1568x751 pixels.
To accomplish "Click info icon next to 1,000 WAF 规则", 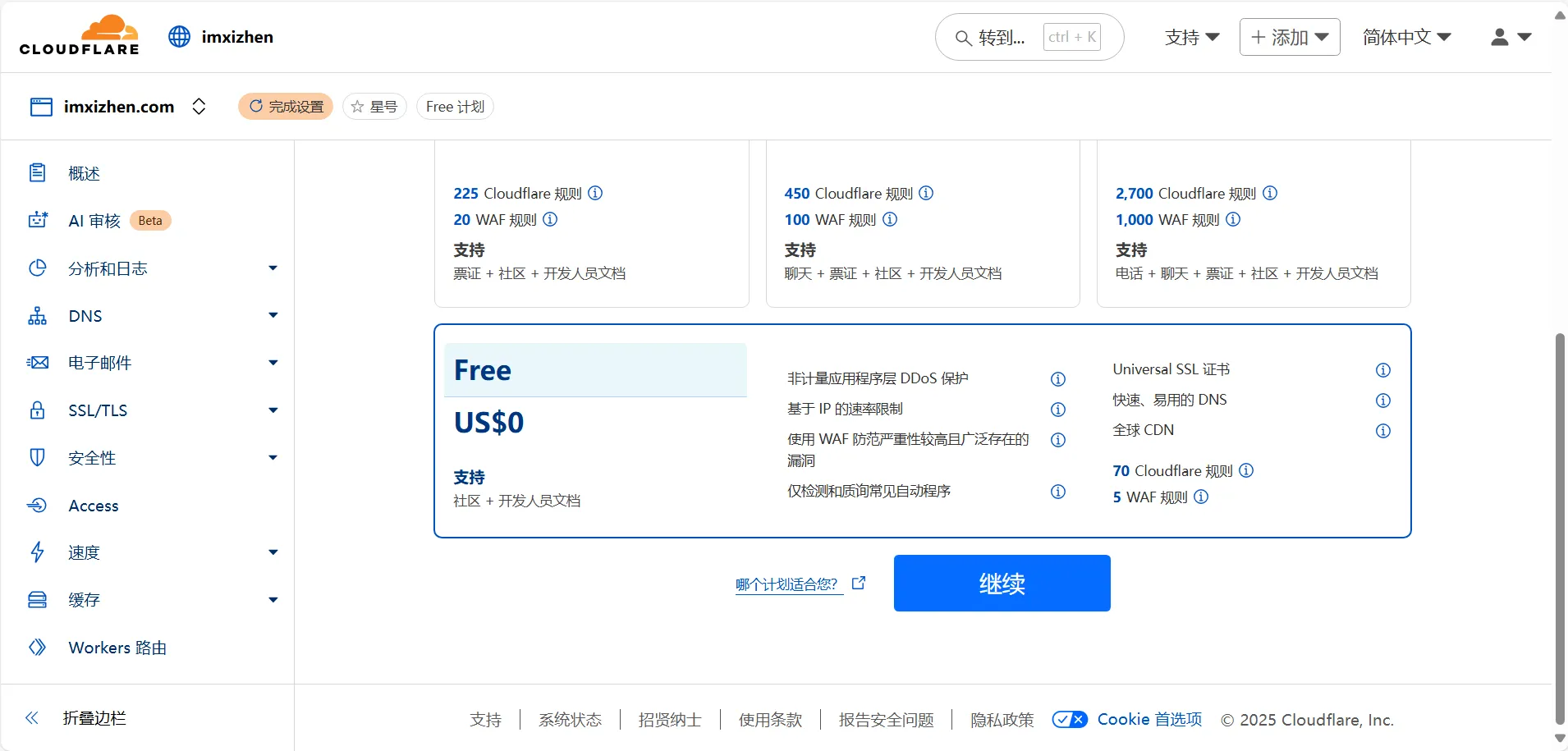I will click(1233, 219).
